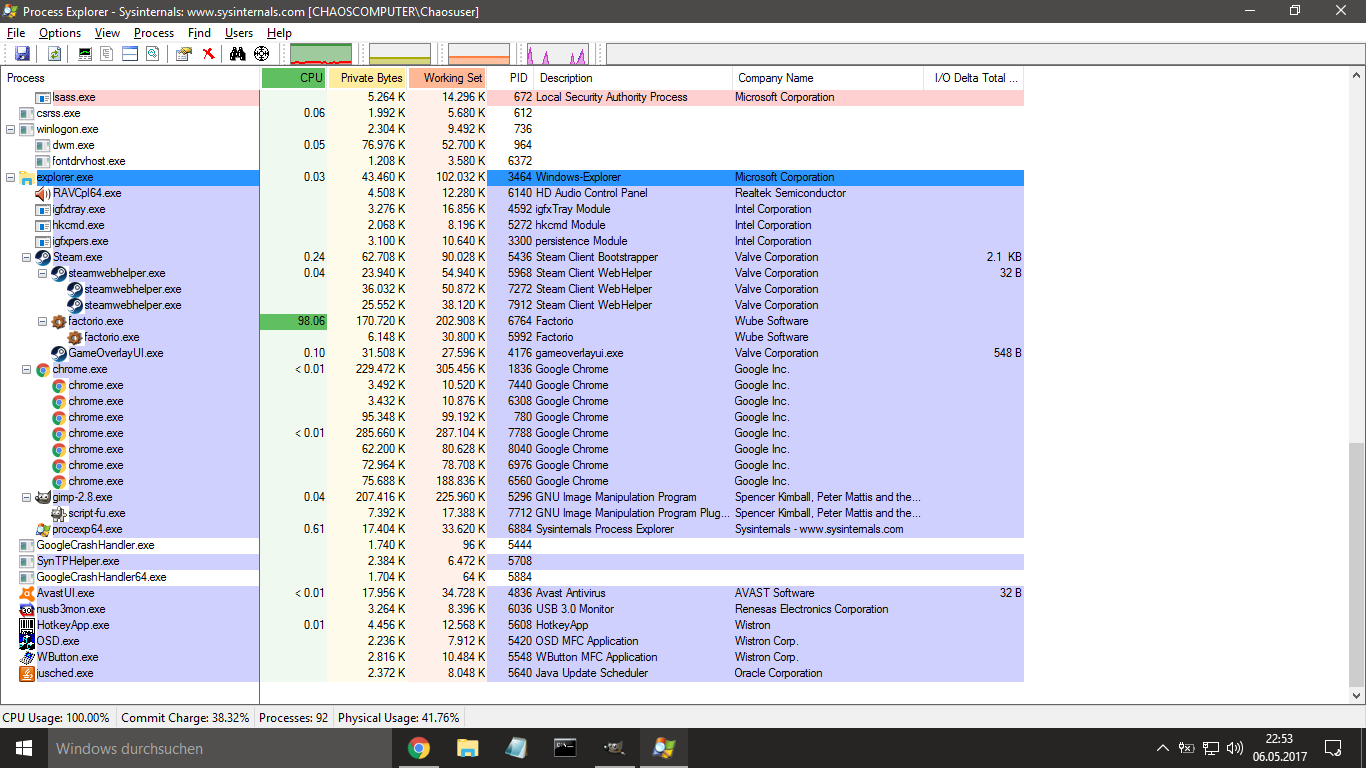1366x768 pixels.
Task: Sort by the Private Bytes column header
Action: pyautogui.click(x=368, y=78)
